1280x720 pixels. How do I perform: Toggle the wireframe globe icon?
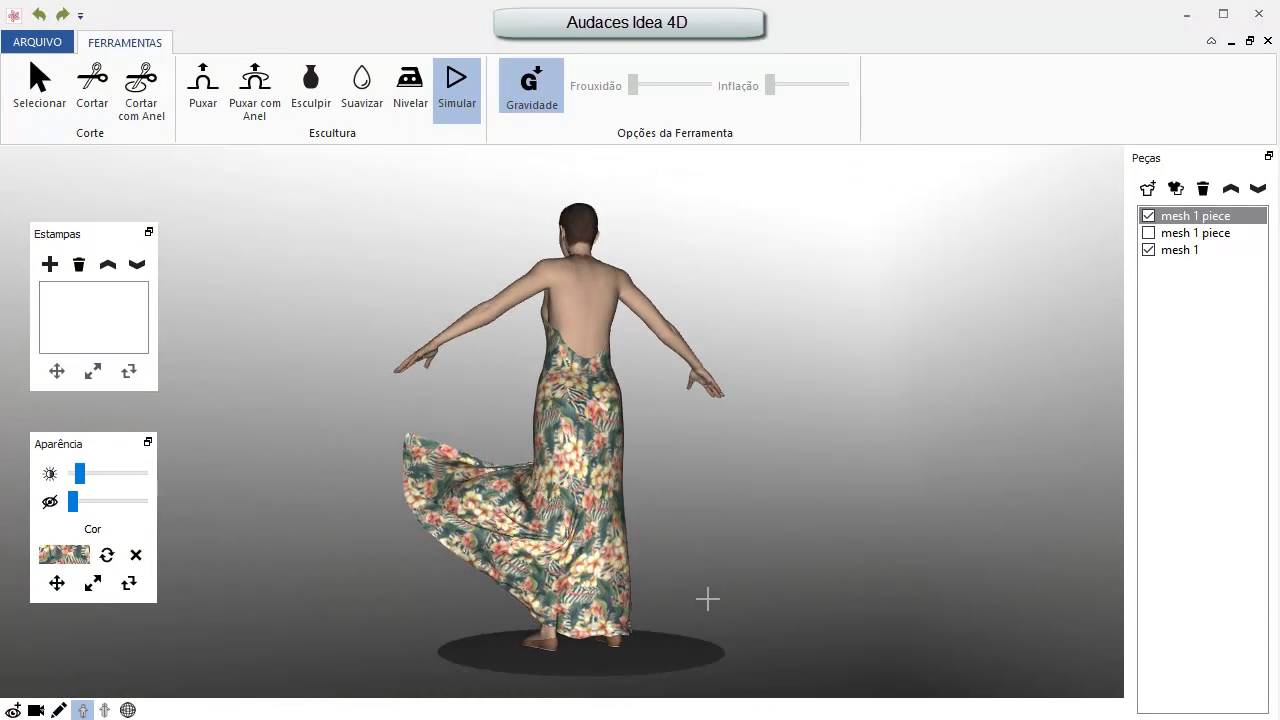pos(128,710)
